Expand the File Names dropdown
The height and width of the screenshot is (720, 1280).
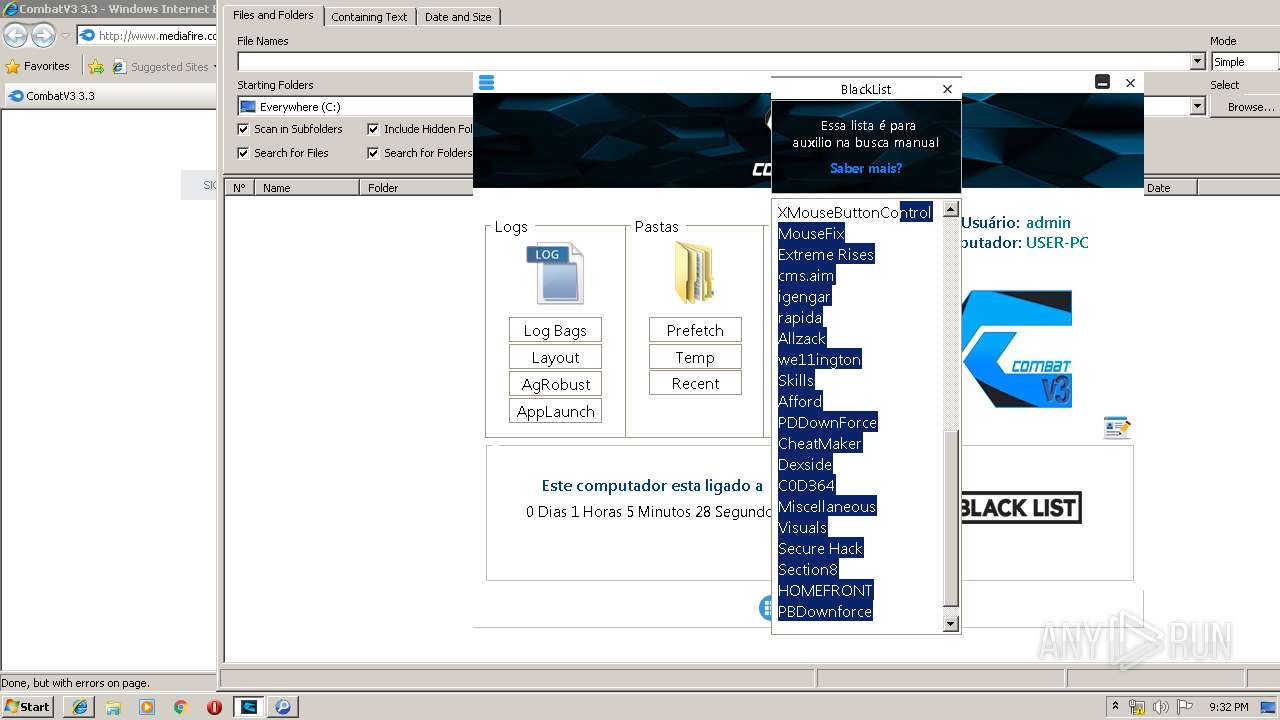[1197, 62]
